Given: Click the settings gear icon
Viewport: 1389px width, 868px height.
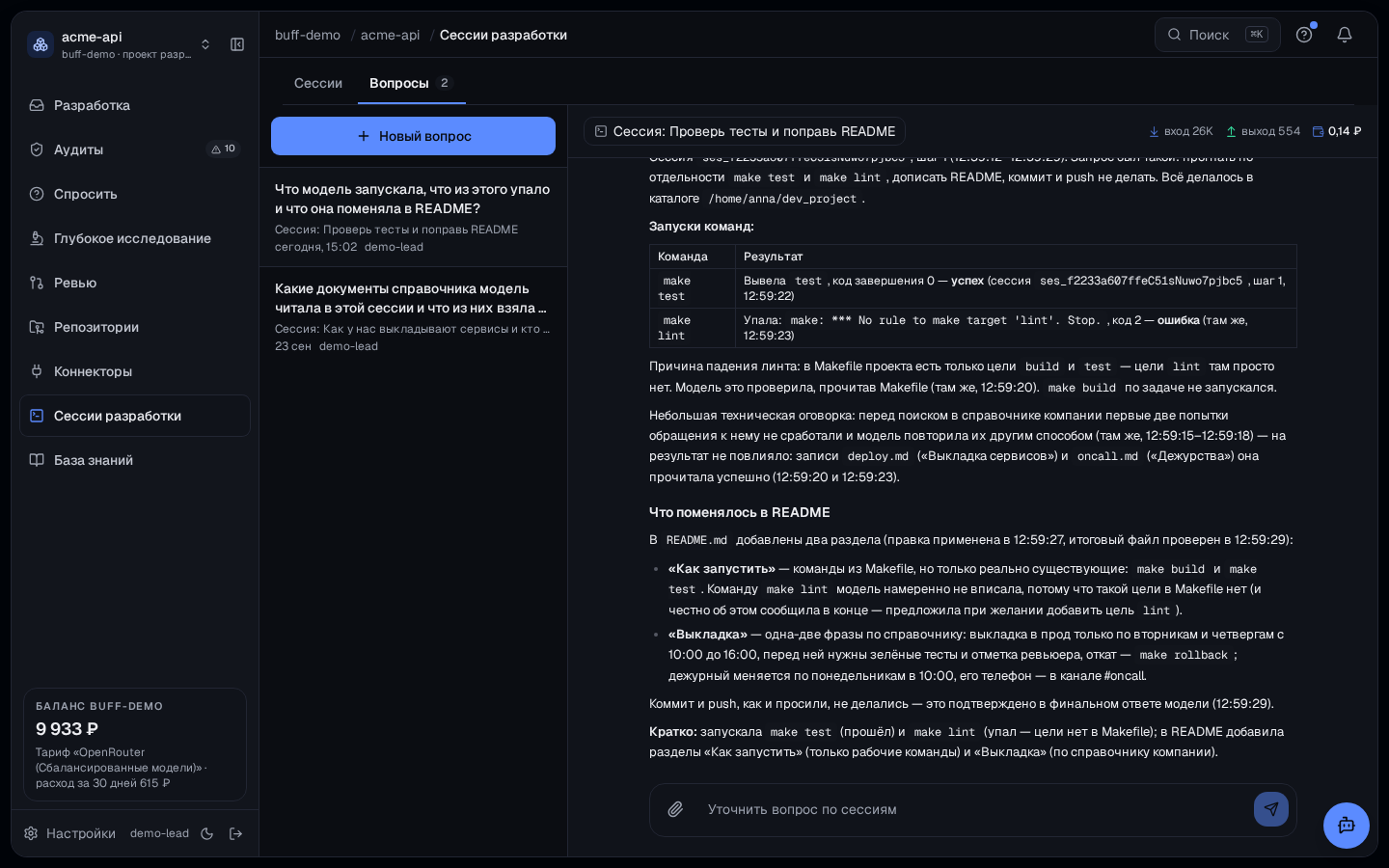Looking at the screenshot, I should pyautogui.click(x=31, y=833).
